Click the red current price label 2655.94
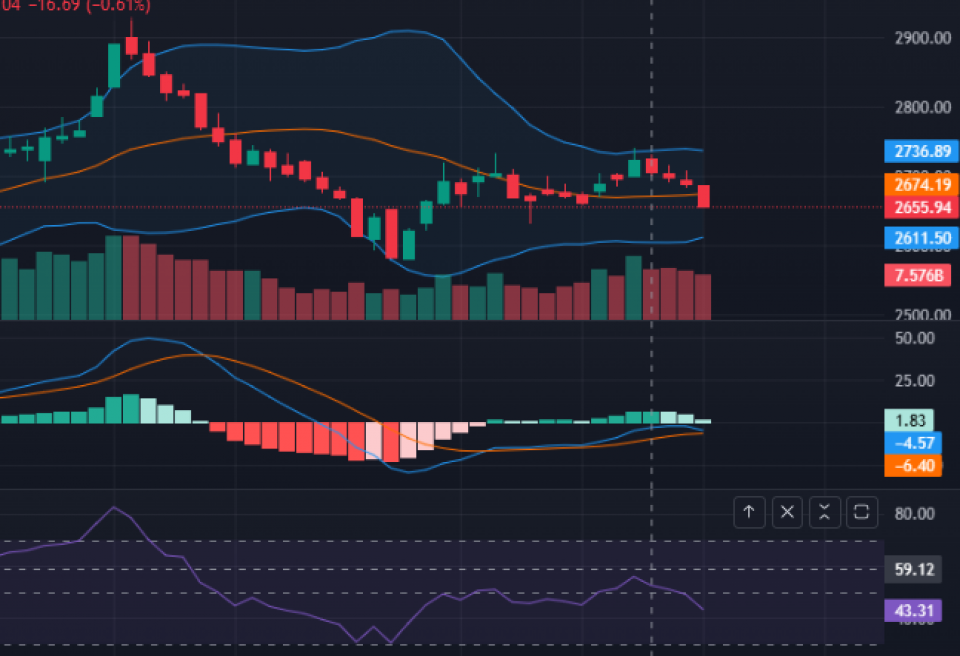Screen dimensions: 960x656 pyautogui.click(x=921, y=207)
